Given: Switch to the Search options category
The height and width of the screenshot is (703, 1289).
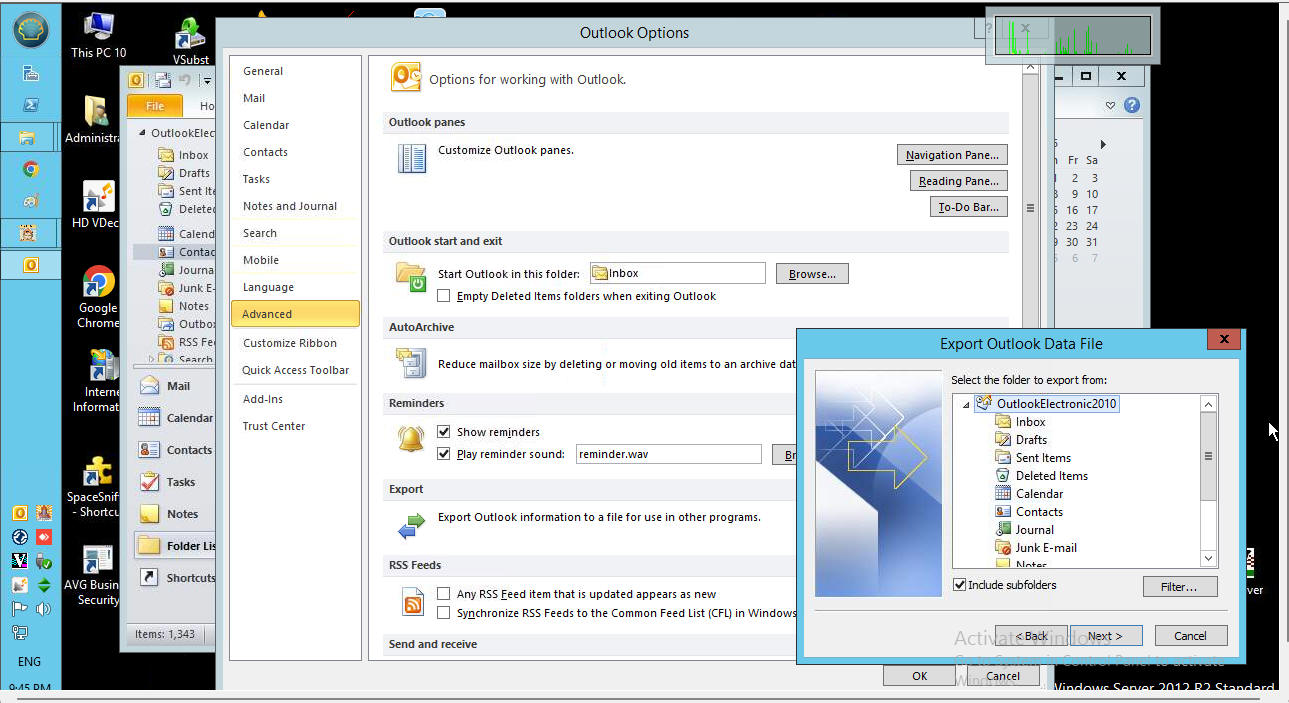Looking at the screenshot, I should pos(295,233).
